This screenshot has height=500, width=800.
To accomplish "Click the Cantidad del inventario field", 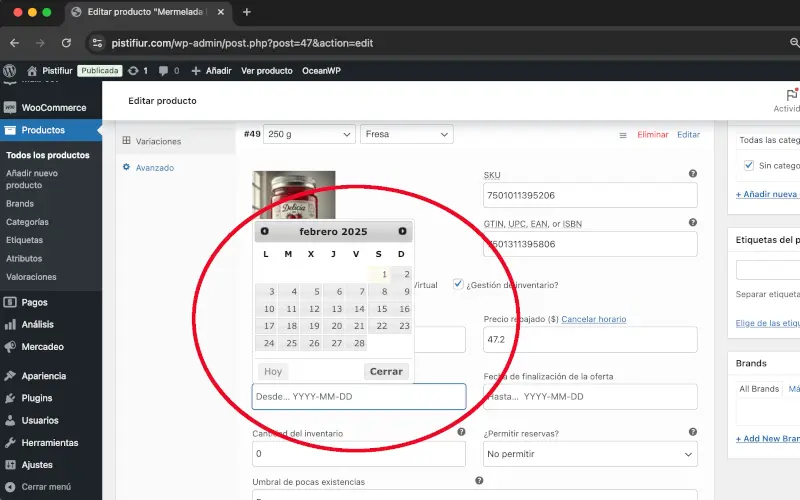I will tap(359, 454).
